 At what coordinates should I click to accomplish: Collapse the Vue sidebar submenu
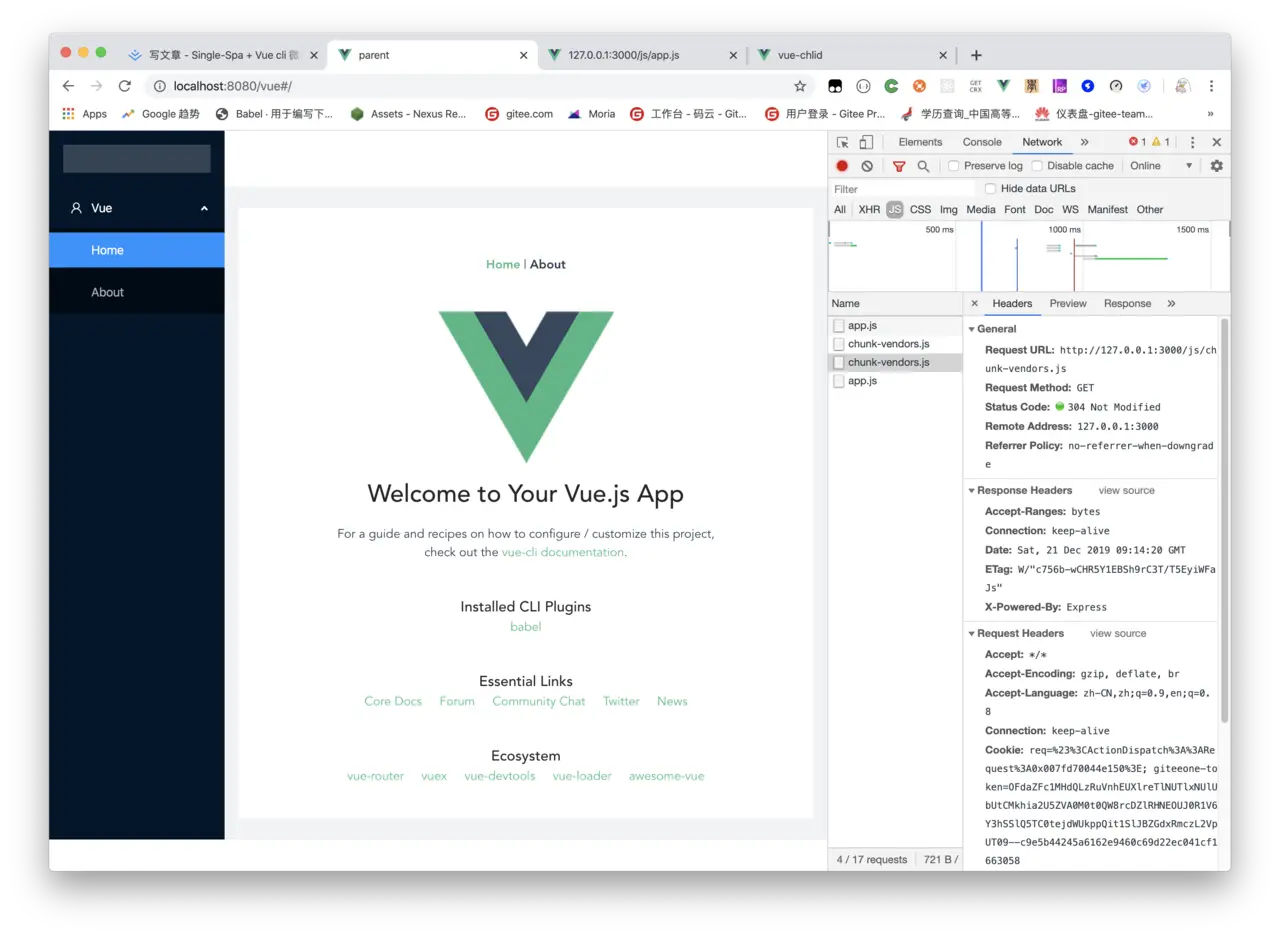(204, 208)
